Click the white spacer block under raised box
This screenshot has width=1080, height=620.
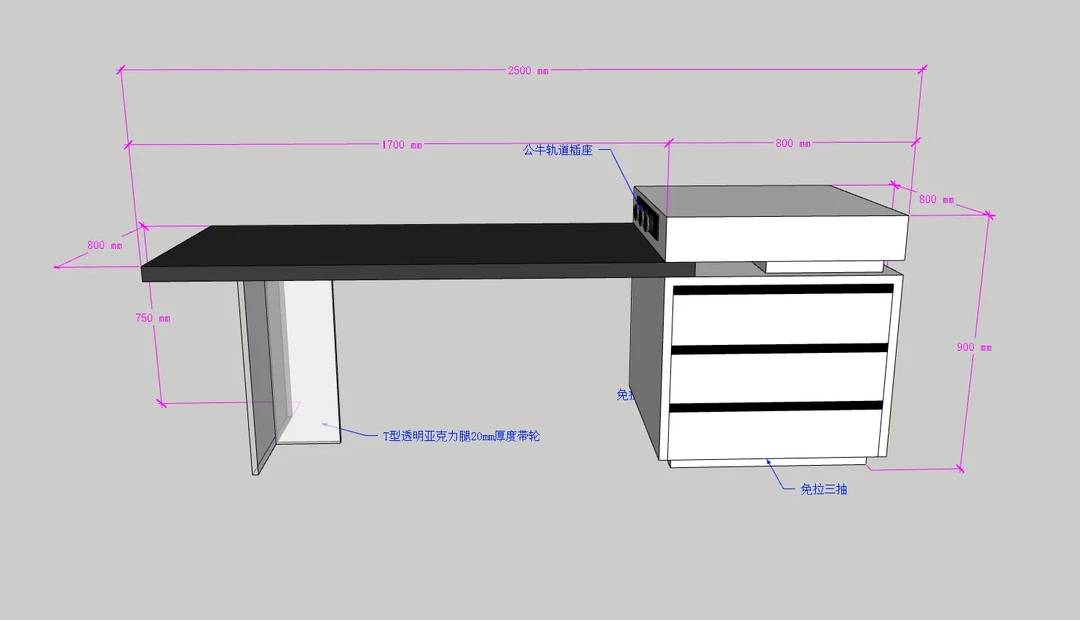824,266
